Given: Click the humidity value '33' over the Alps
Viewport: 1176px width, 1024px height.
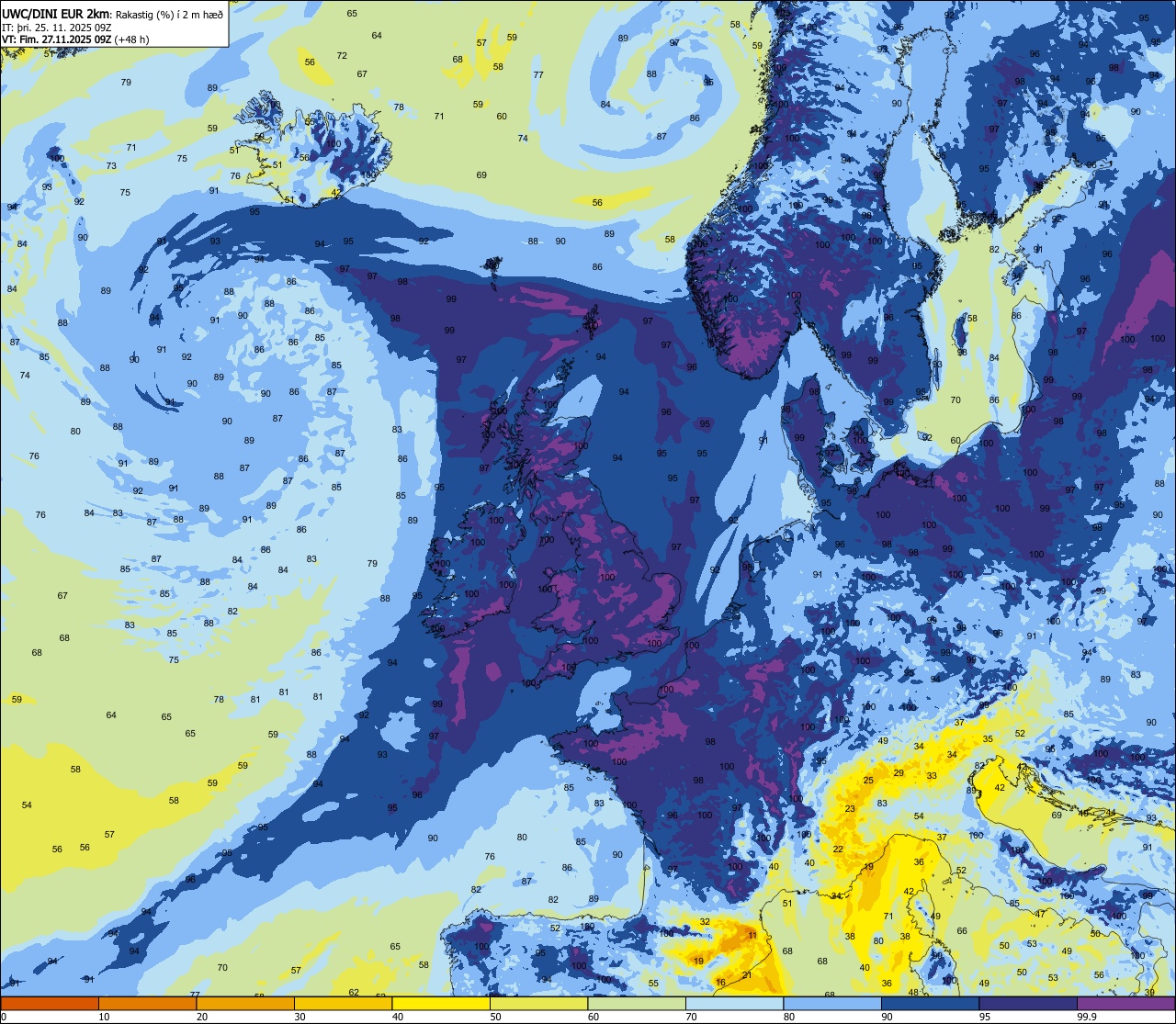Looking at the screenshot, I should coord(932,776).
